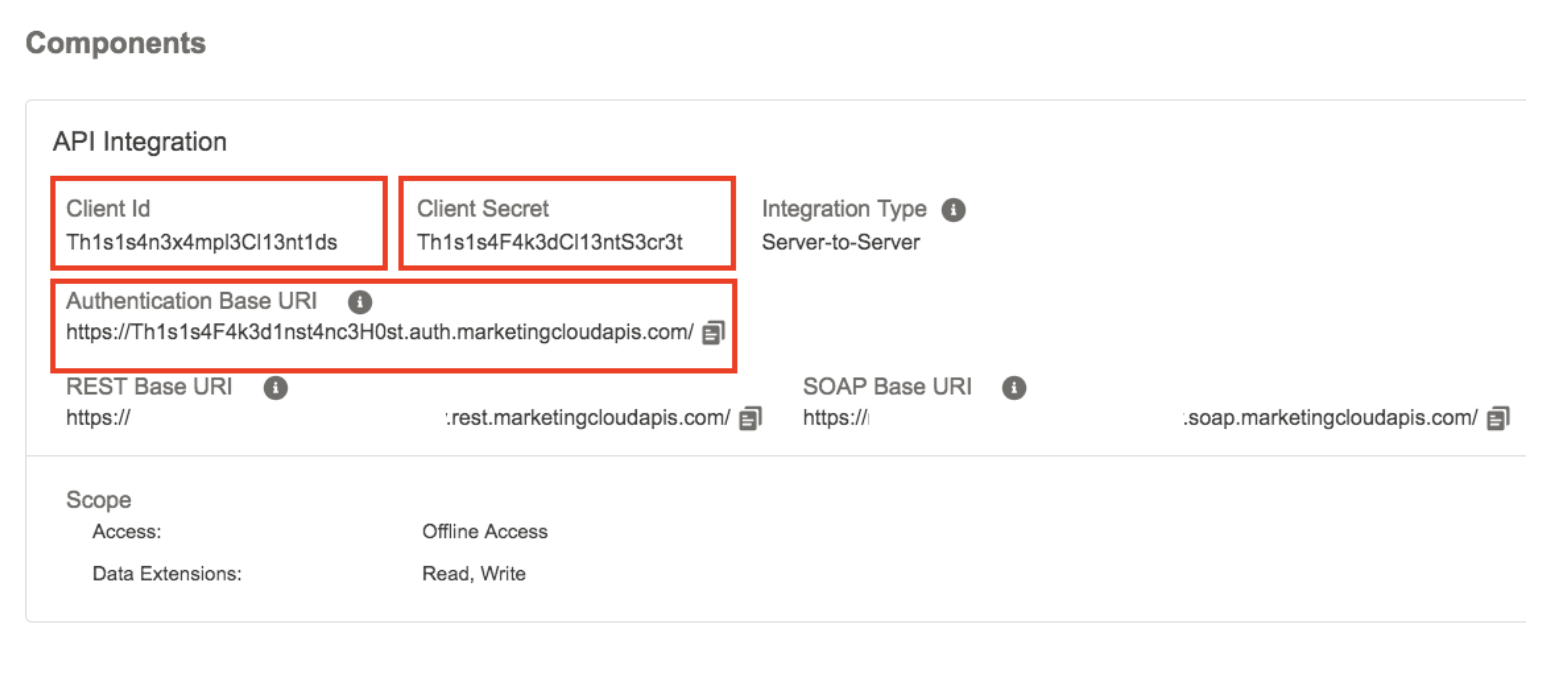This screenshot has width=1558, height=676.
Task: Select the Offline Access scope value
Action: pyautogui.click(x=485, y=532)
